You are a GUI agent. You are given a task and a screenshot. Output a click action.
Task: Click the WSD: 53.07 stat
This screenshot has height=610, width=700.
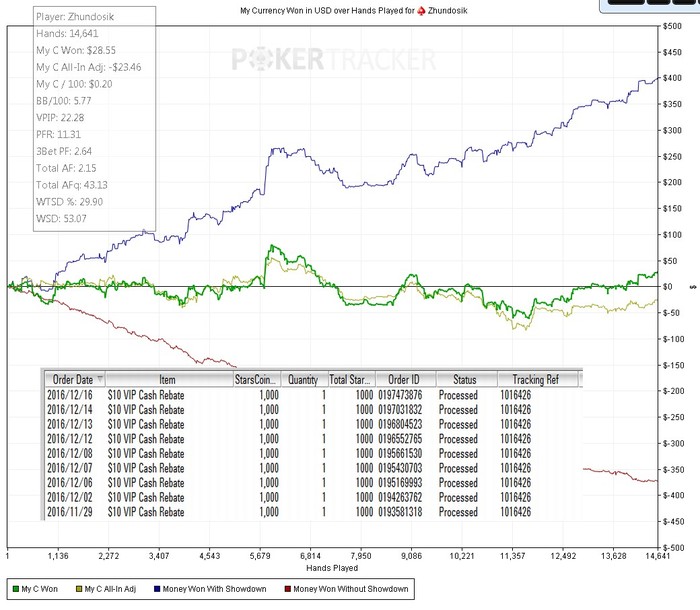(61, 219)
